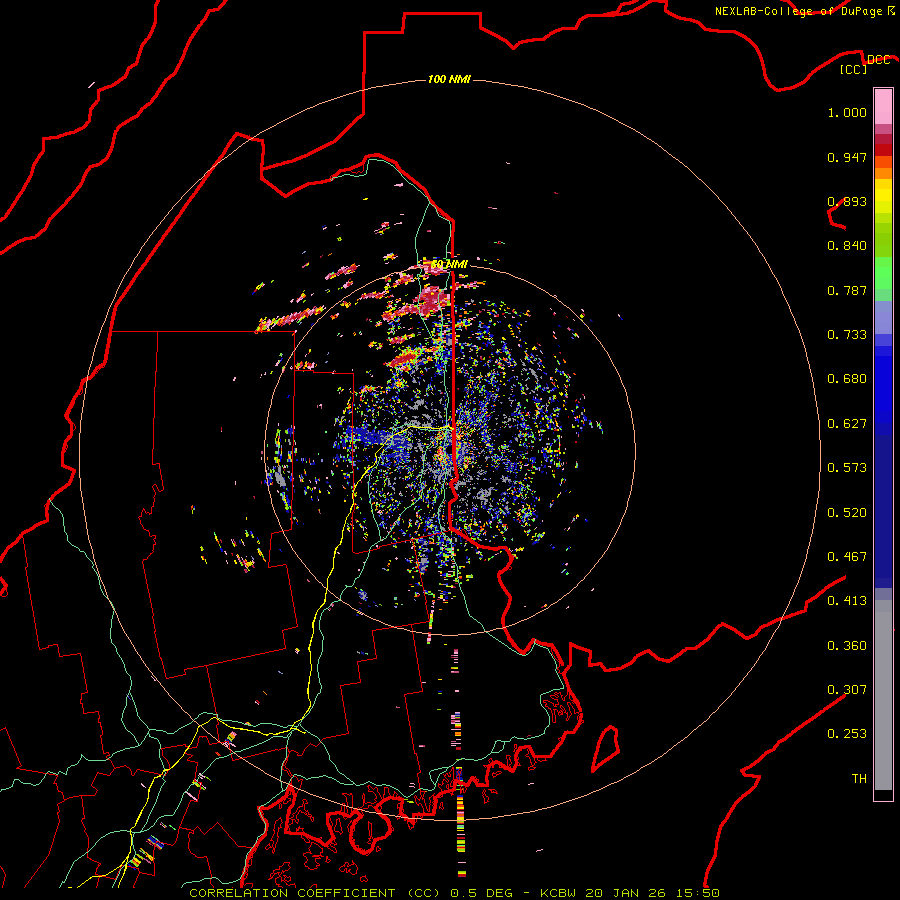This screenshot has height=900, width=900.
Task: Click the 15:50 timestamp in the caption
Action: point(698,893)
